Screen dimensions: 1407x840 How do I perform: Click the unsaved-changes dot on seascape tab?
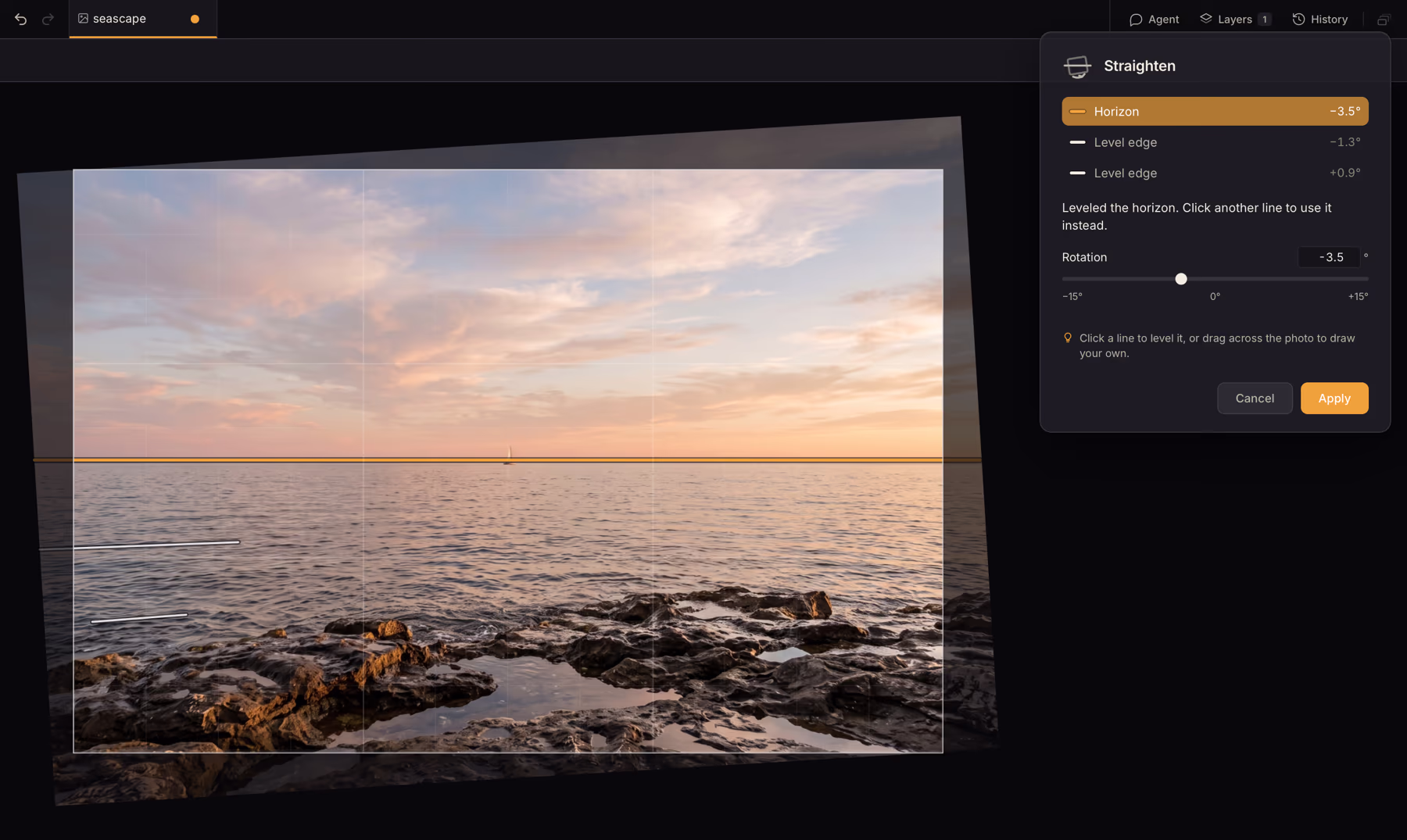195,19
